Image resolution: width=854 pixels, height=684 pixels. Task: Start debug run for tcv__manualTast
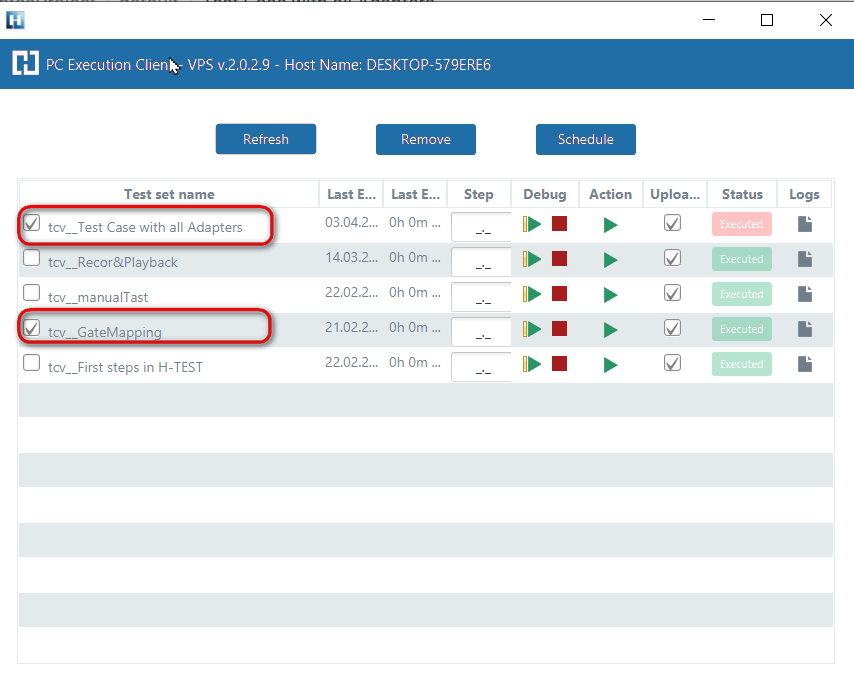tap(532, 295)
